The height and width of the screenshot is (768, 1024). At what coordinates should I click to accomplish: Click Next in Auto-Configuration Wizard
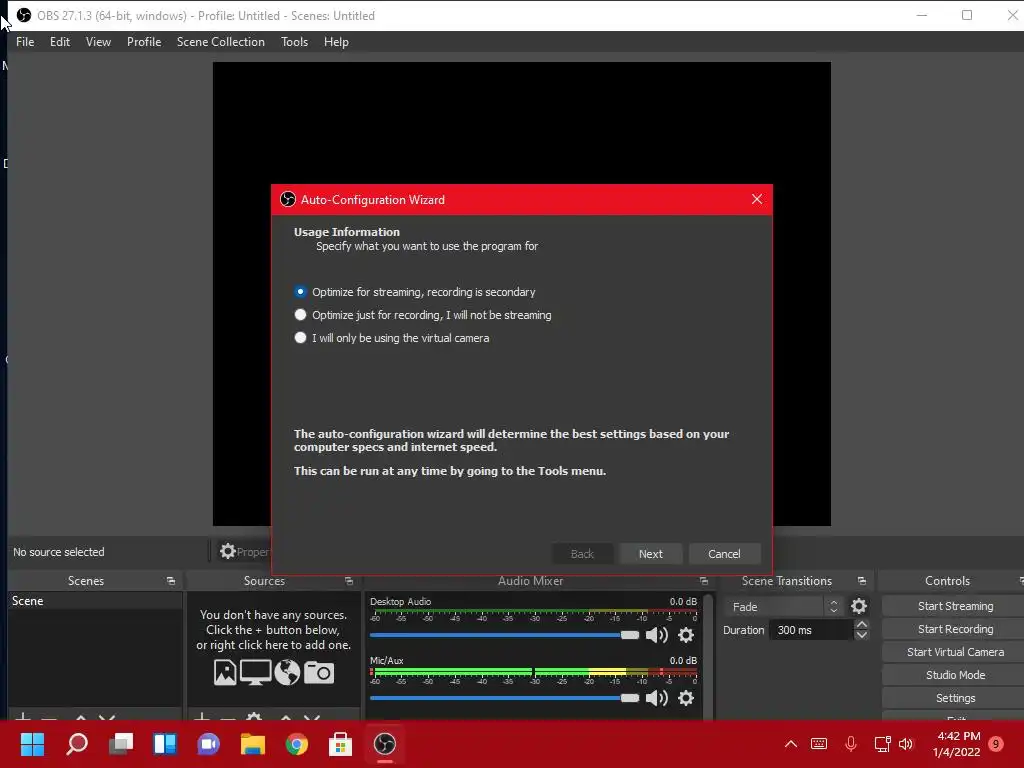650,554
